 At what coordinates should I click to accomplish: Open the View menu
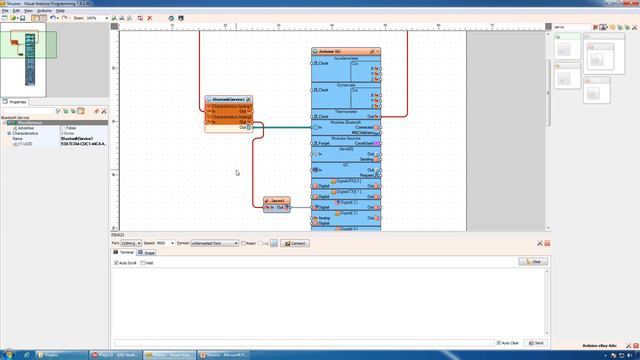tap(28, 11)
